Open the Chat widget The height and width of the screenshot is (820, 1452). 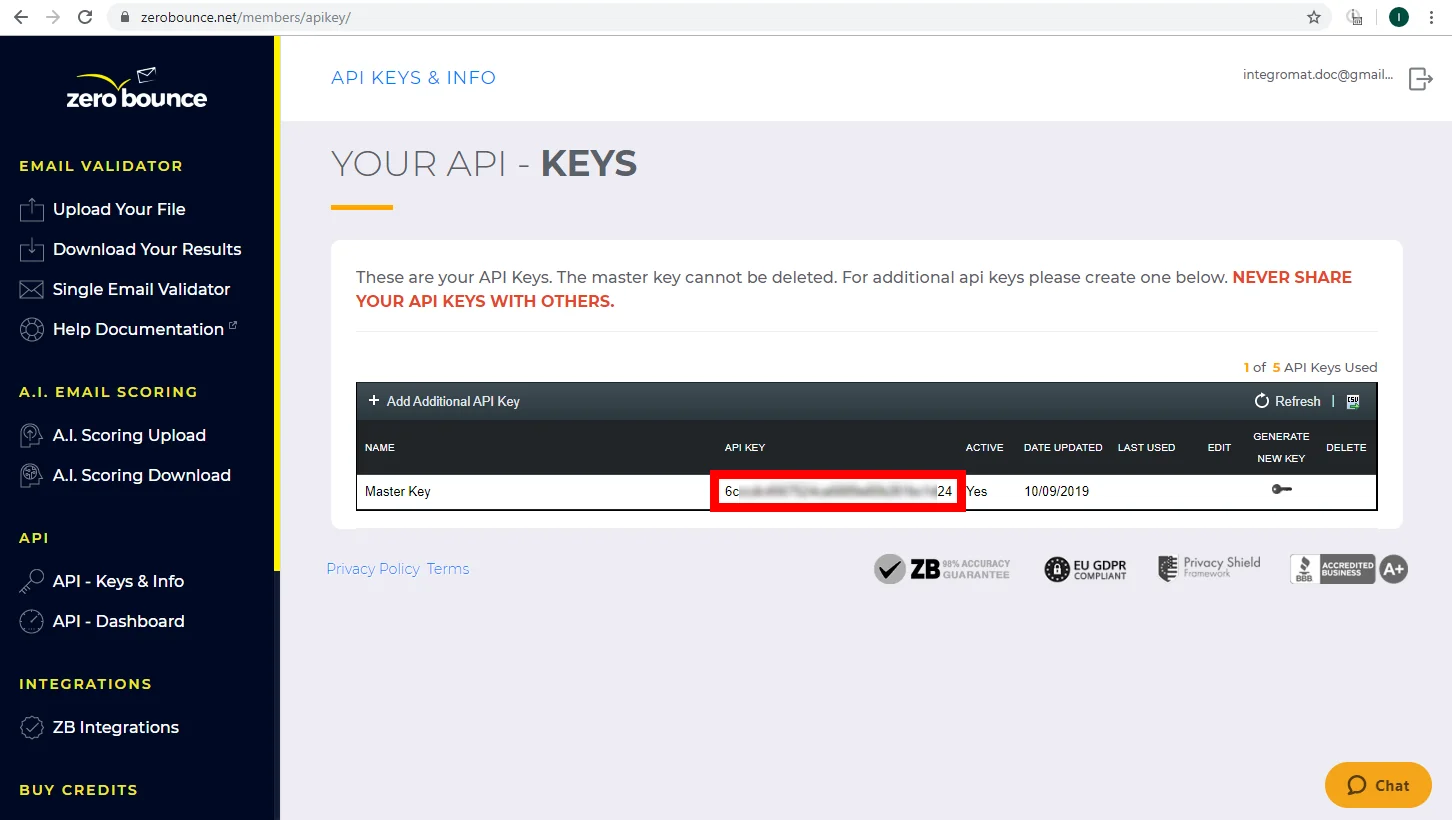pos(1378,785)
